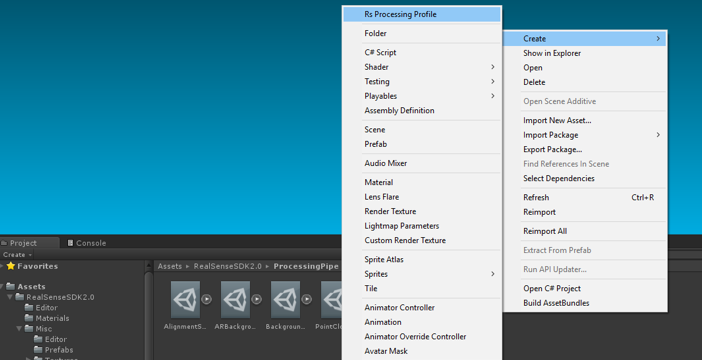Click Export Package...
Screen dimensions: 702x360
585,149
